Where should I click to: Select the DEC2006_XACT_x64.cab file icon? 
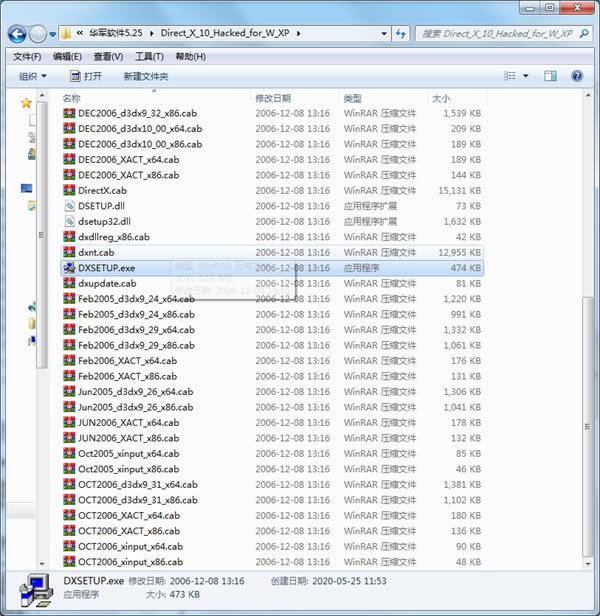coord(69,160)
